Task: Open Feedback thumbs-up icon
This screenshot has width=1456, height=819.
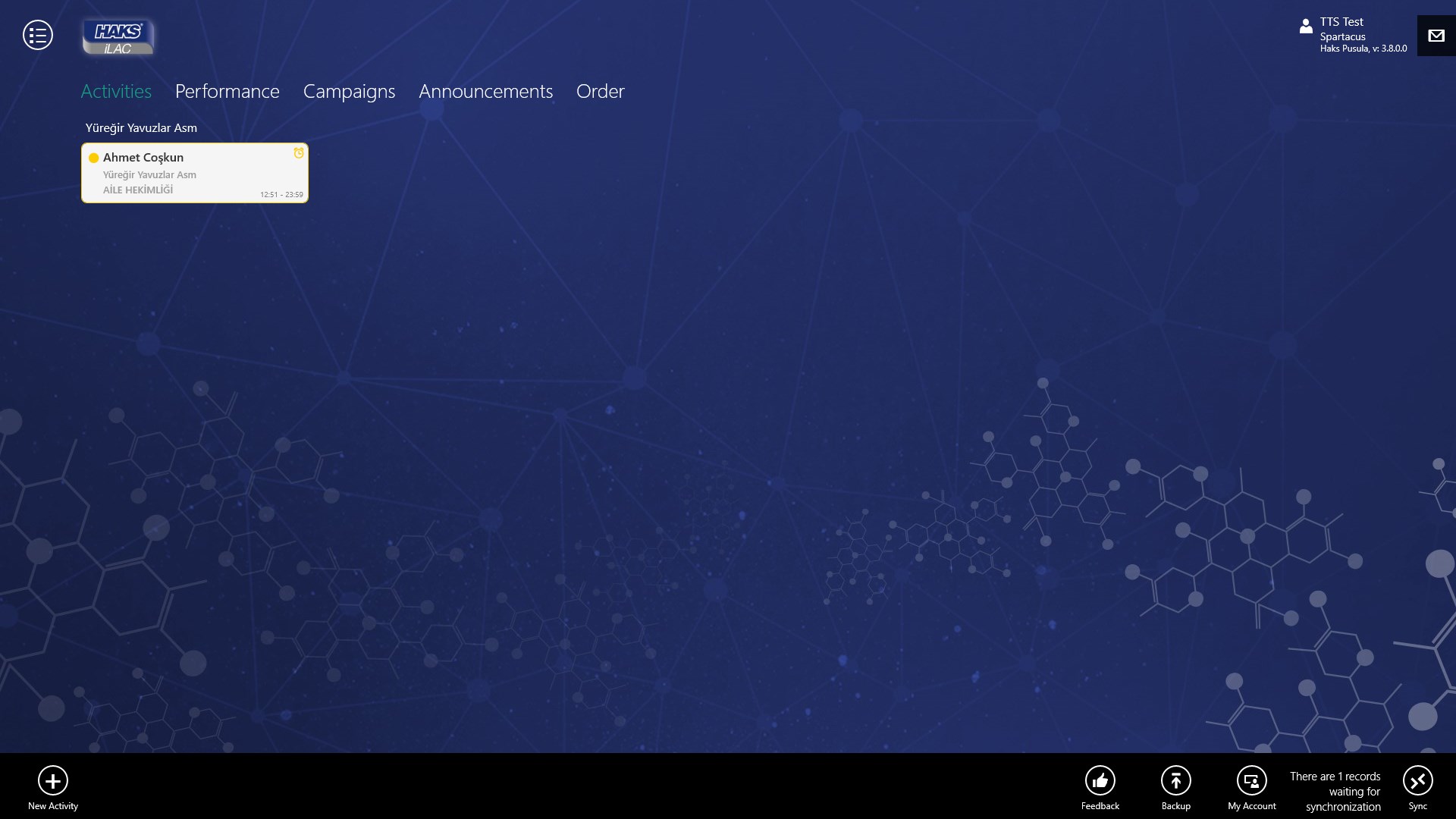Action: (1100, 780)
